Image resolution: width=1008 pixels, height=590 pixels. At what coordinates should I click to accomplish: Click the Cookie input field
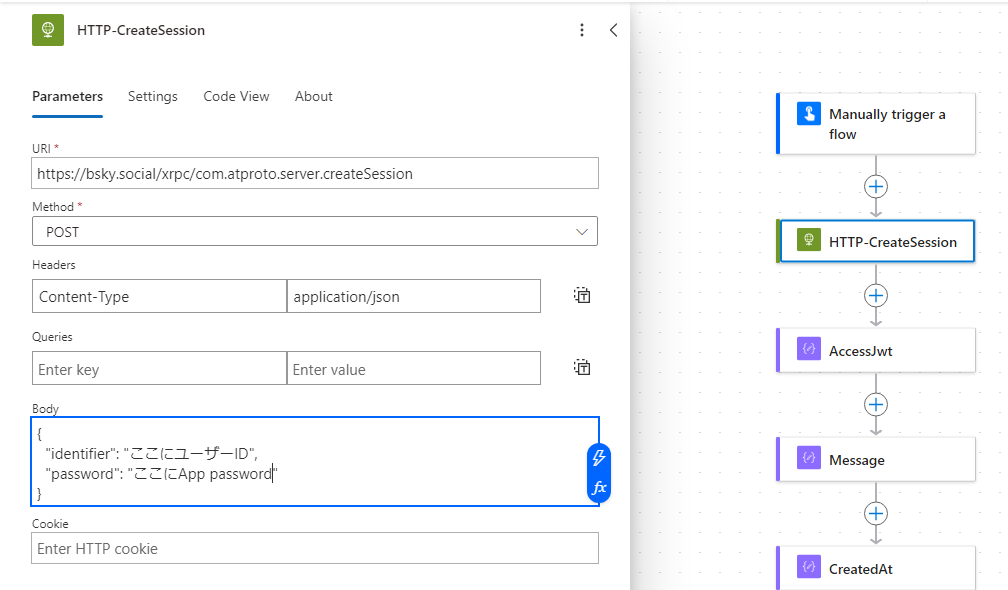(x=315, y=548)
